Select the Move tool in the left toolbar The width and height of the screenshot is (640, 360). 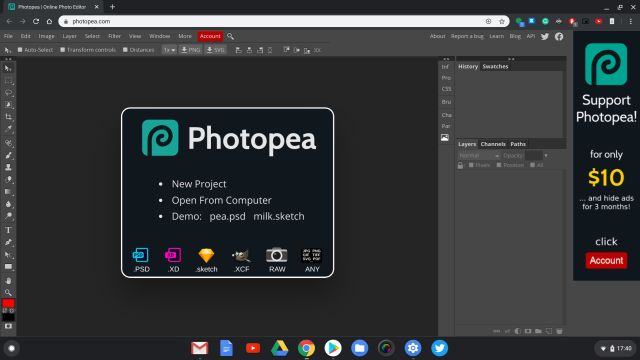[8, 68]
